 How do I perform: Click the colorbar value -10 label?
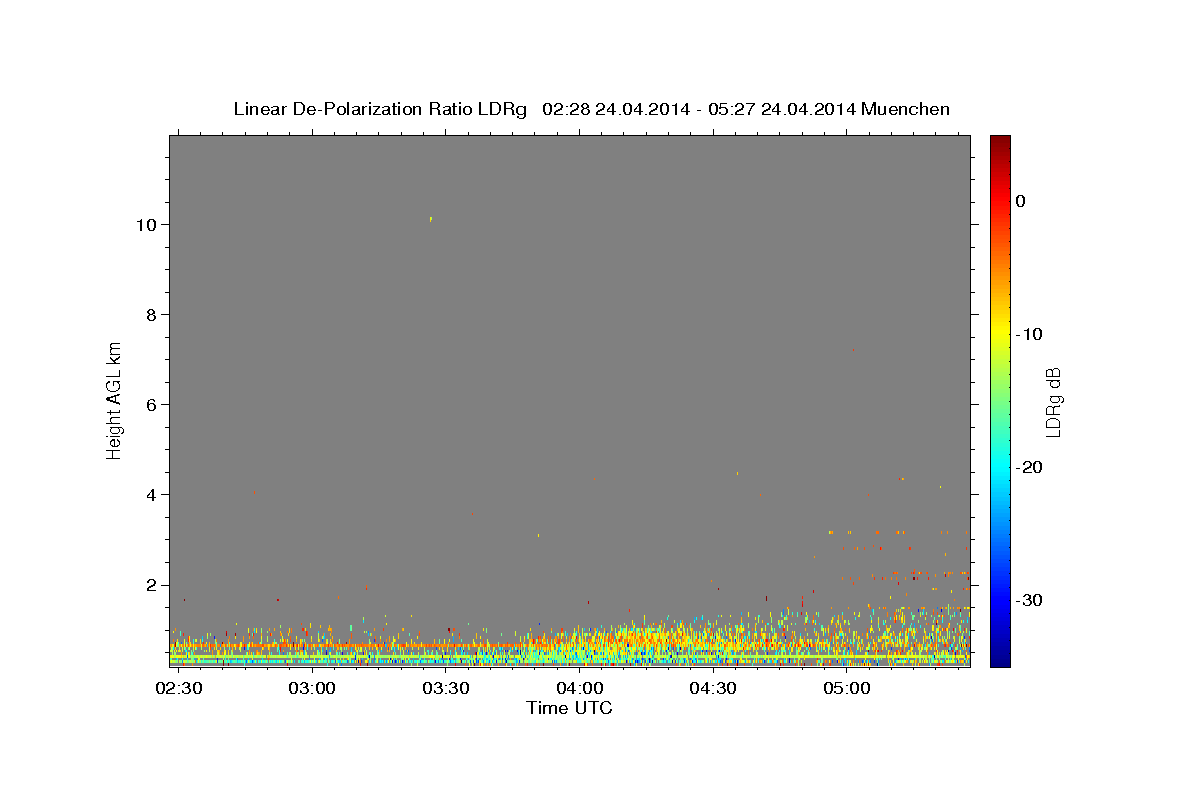1029,334
